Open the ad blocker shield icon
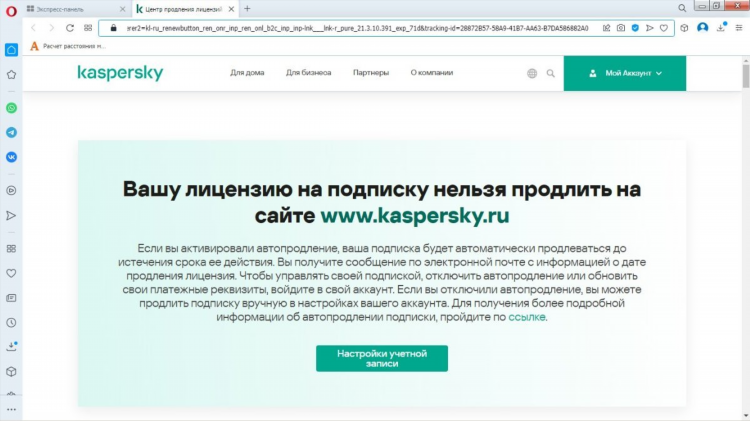The height and width of the screenshot is (421, 750). (x=635, y=28)
